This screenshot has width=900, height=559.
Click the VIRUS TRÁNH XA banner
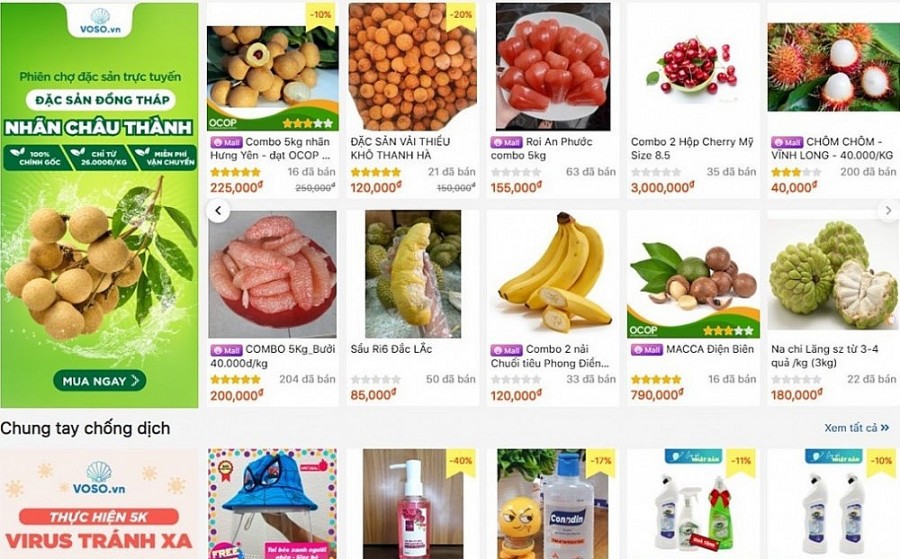(99, 504)
